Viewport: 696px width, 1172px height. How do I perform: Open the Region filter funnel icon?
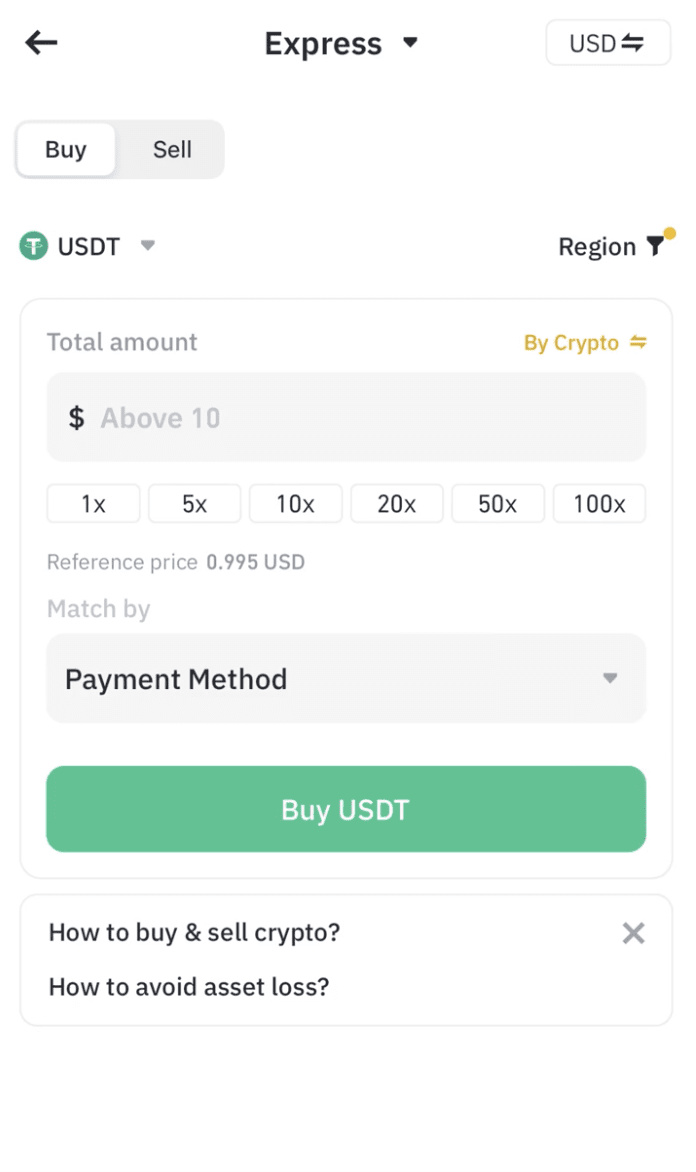coord(655,246)
